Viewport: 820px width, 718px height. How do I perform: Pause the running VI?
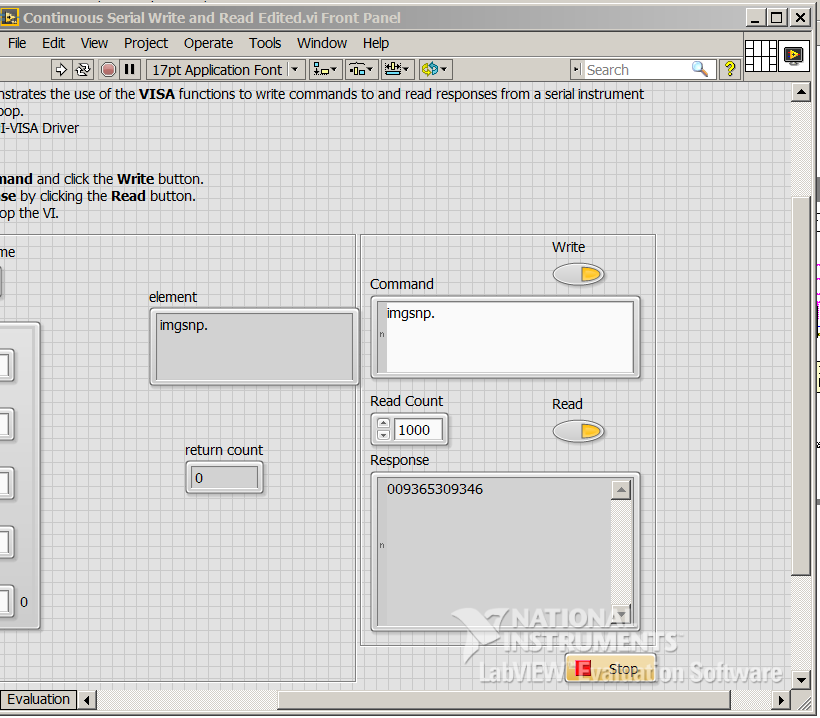point(130,70)
